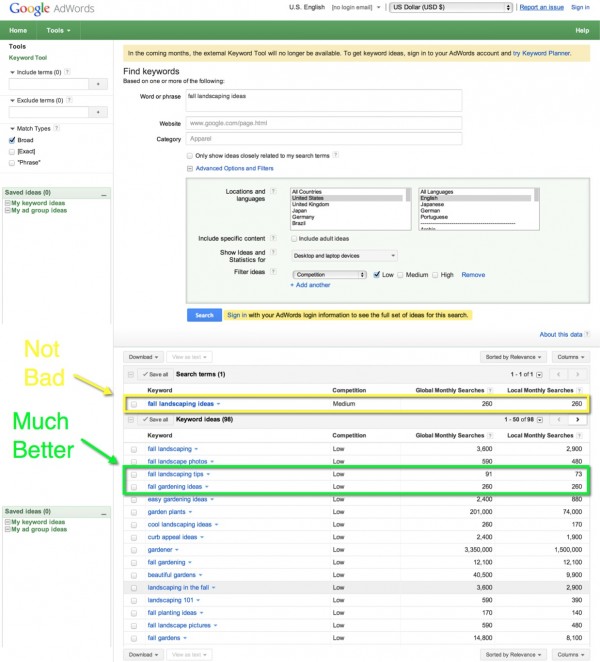Expand options for garden plants keyword
Screen dimensions: 600x662
(x=190, y=512)
